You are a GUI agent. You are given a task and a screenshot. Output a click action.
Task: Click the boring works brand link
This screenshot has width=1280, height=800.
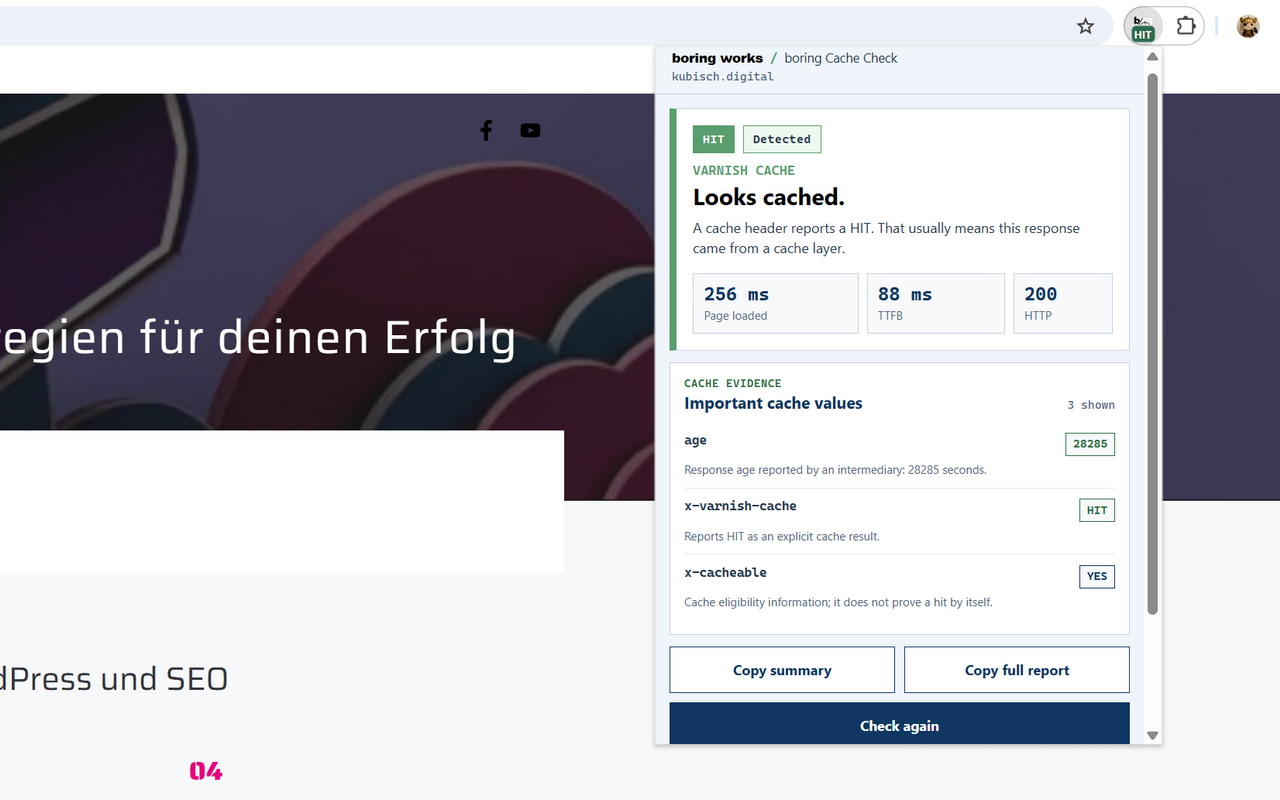pyautogui.click(x=717, y=58)
